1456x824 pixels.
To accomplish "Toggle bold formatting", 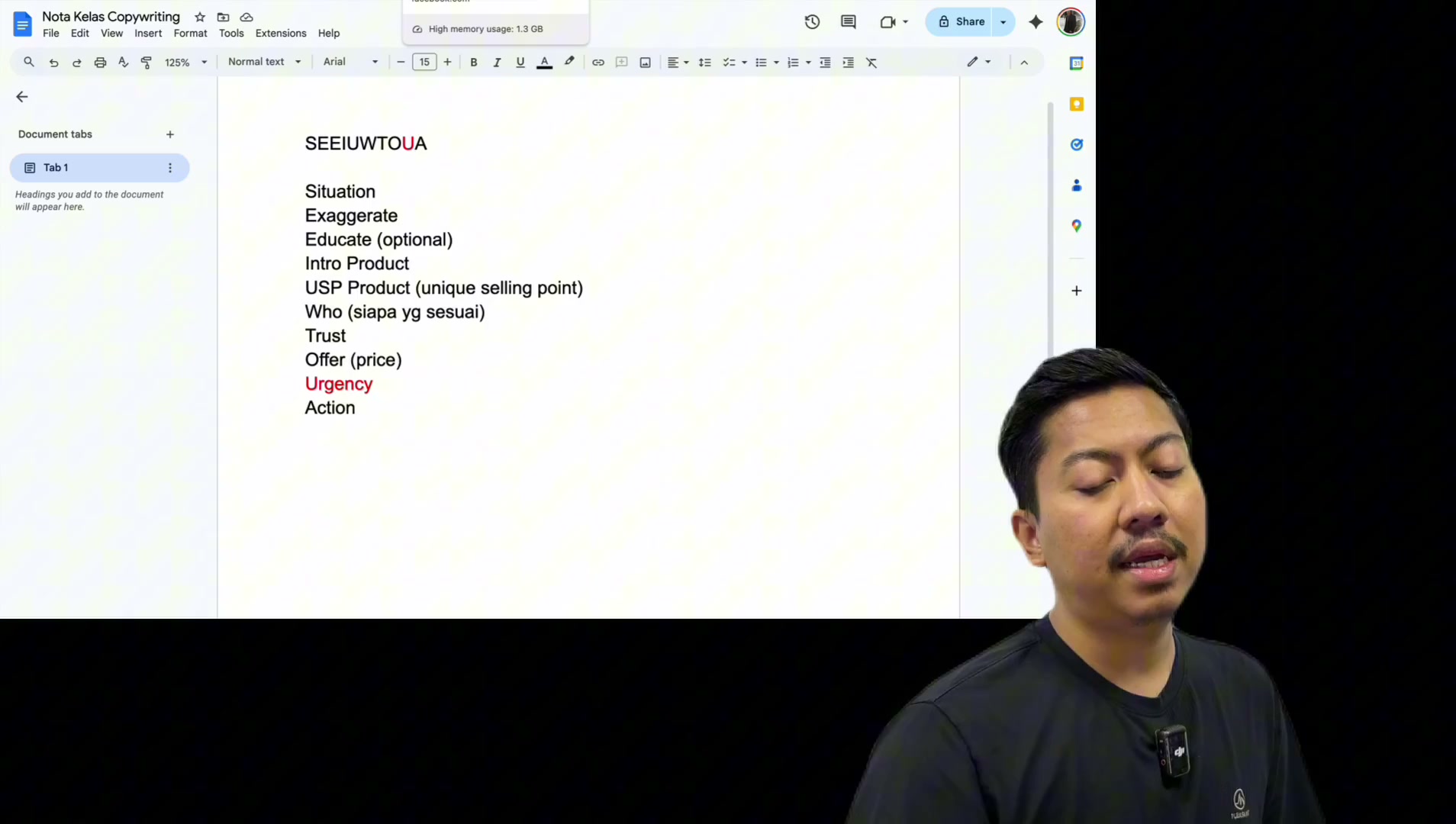I will (x=474, y=63).
